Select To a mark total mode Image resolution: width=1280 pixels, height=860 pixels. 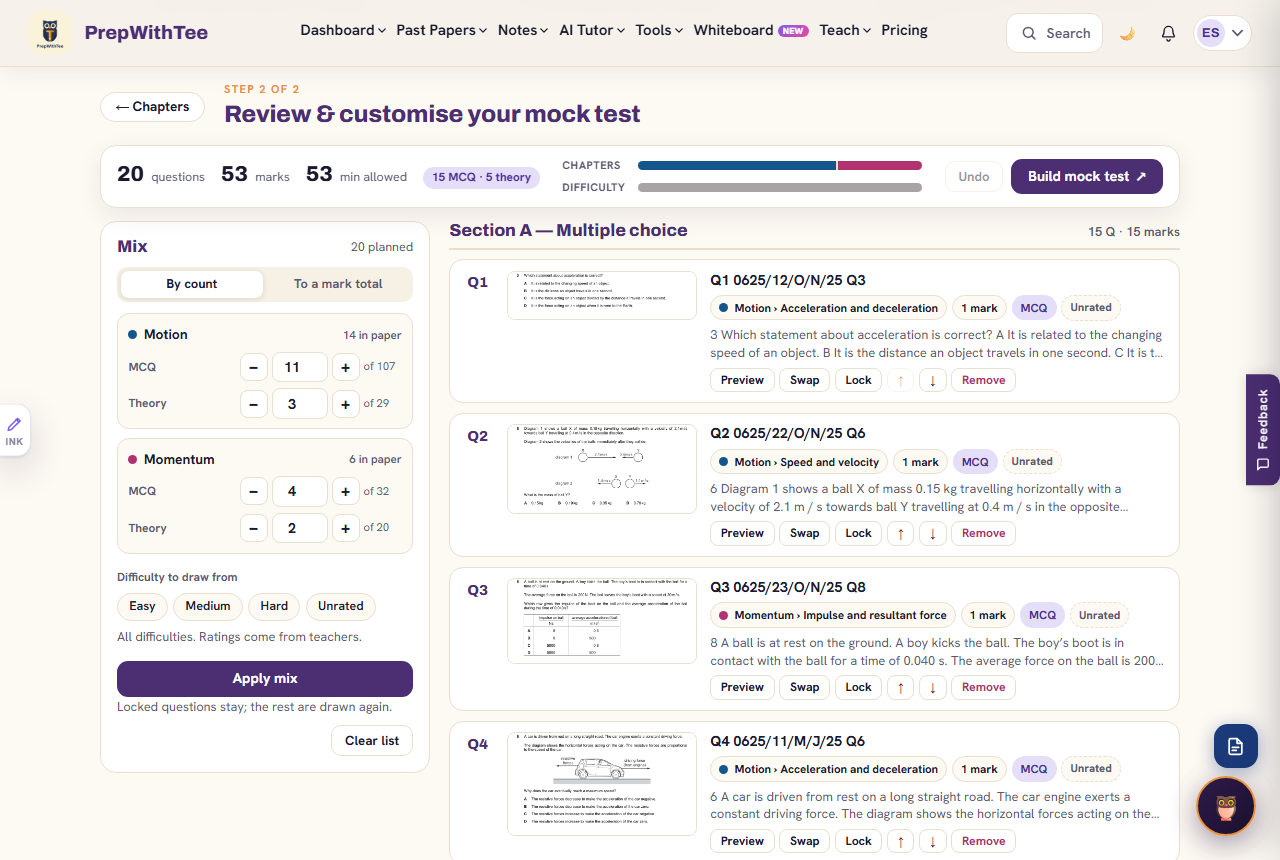(x=338, y=284)
